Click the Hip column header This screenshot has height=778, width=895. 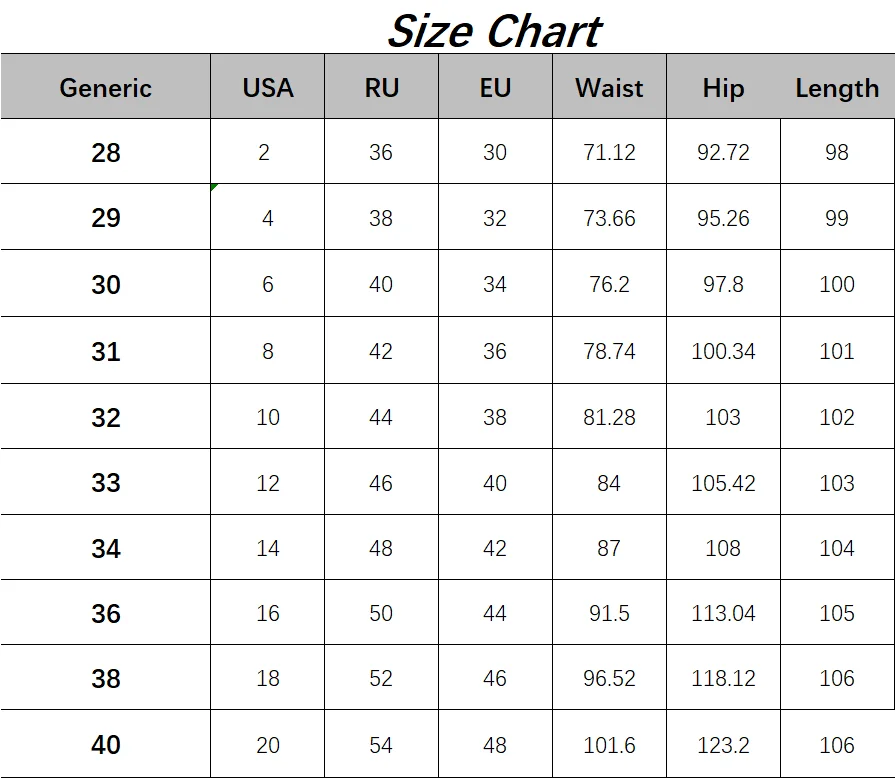(723, 88)
